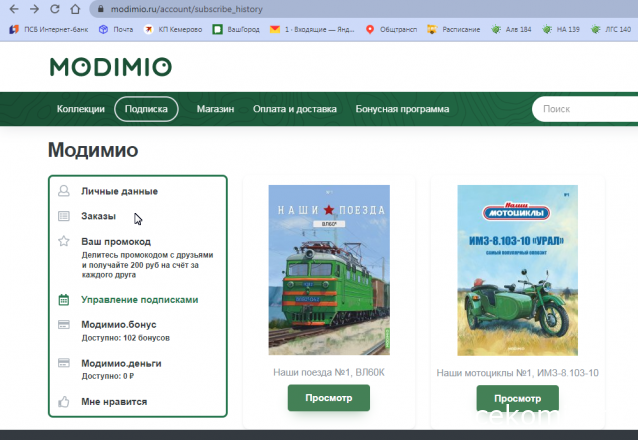This screenshot has height=440, width=638.
Task: Click the Наши мотоциклы ИМЗ cover image
Action: point(518,270)
